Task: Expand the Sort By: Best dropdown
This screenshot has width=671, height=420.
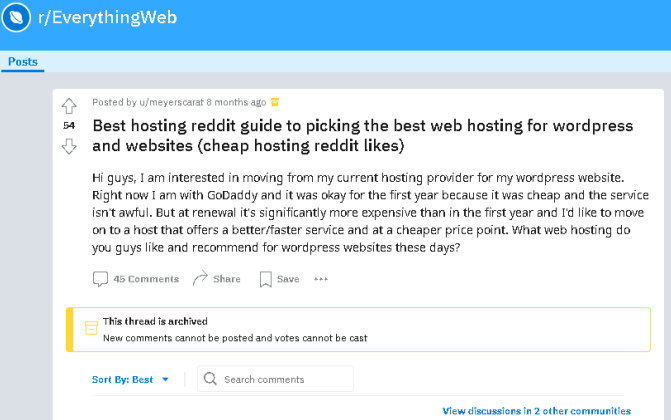Action: click(130, 379)
